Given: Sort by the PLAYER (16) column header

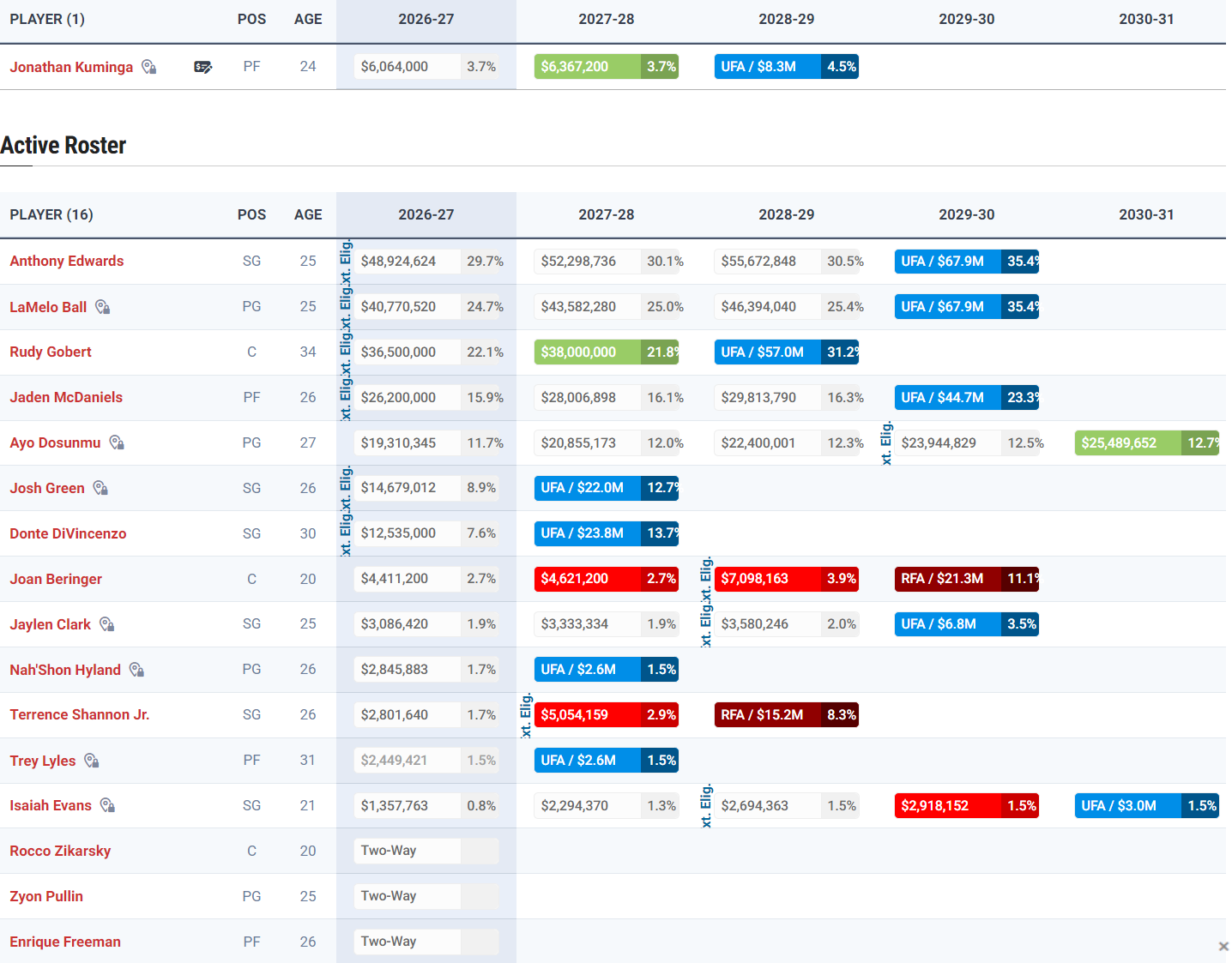Looking at the screenshot, I should pos(51,214).
